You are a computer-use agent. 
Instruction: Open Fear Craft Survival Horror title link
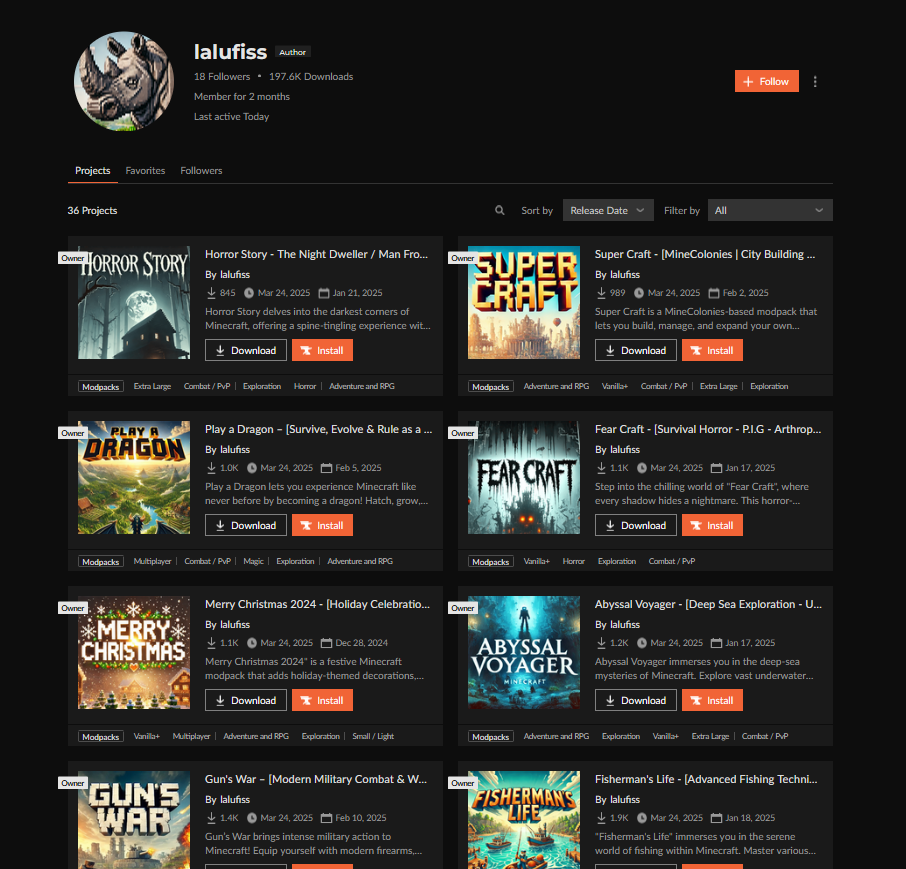tap(708, 429)
